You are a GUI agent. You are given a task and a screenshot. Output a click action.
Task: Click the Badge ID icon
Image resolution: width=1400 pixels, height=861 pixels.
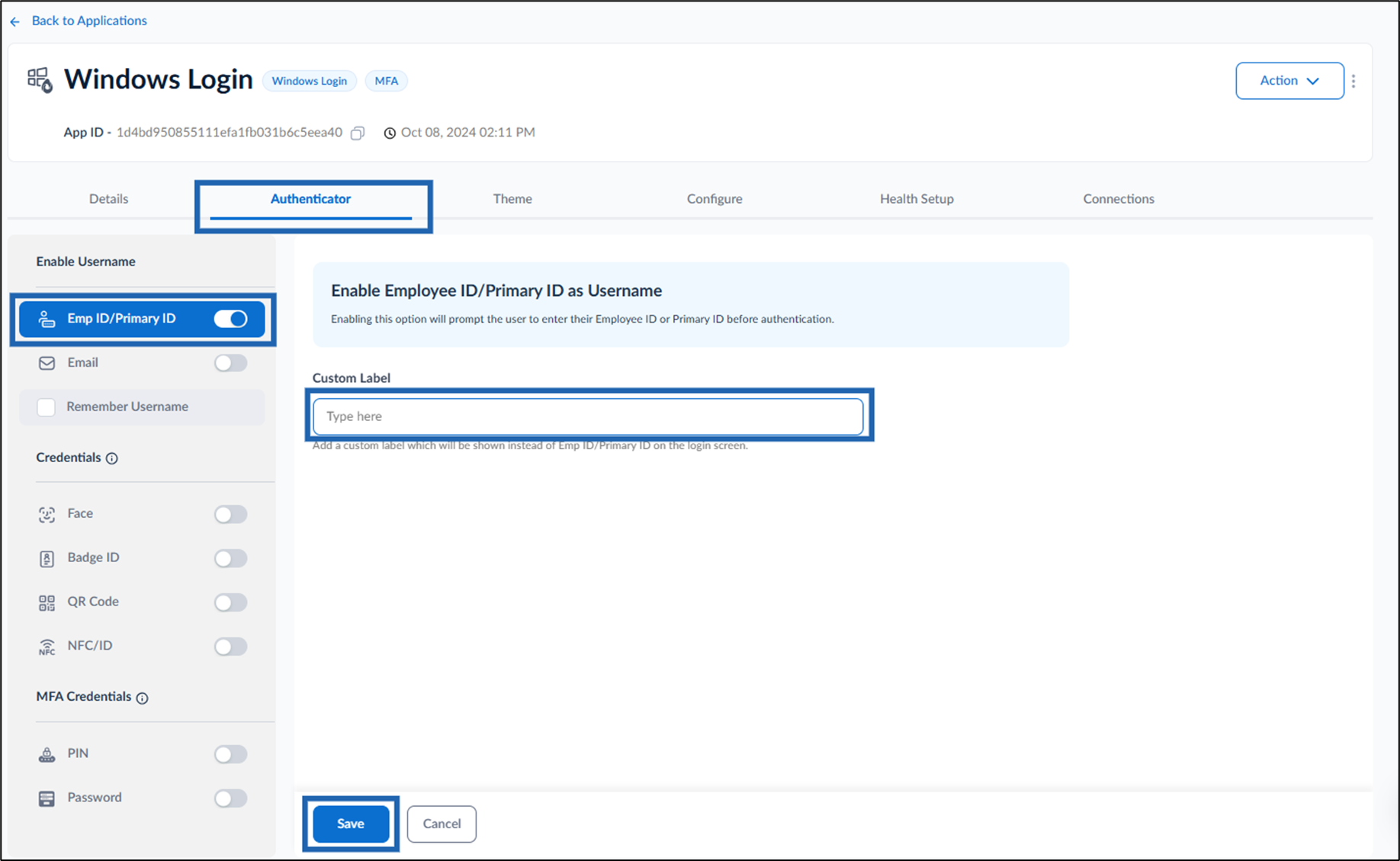(x=47, y=559)
